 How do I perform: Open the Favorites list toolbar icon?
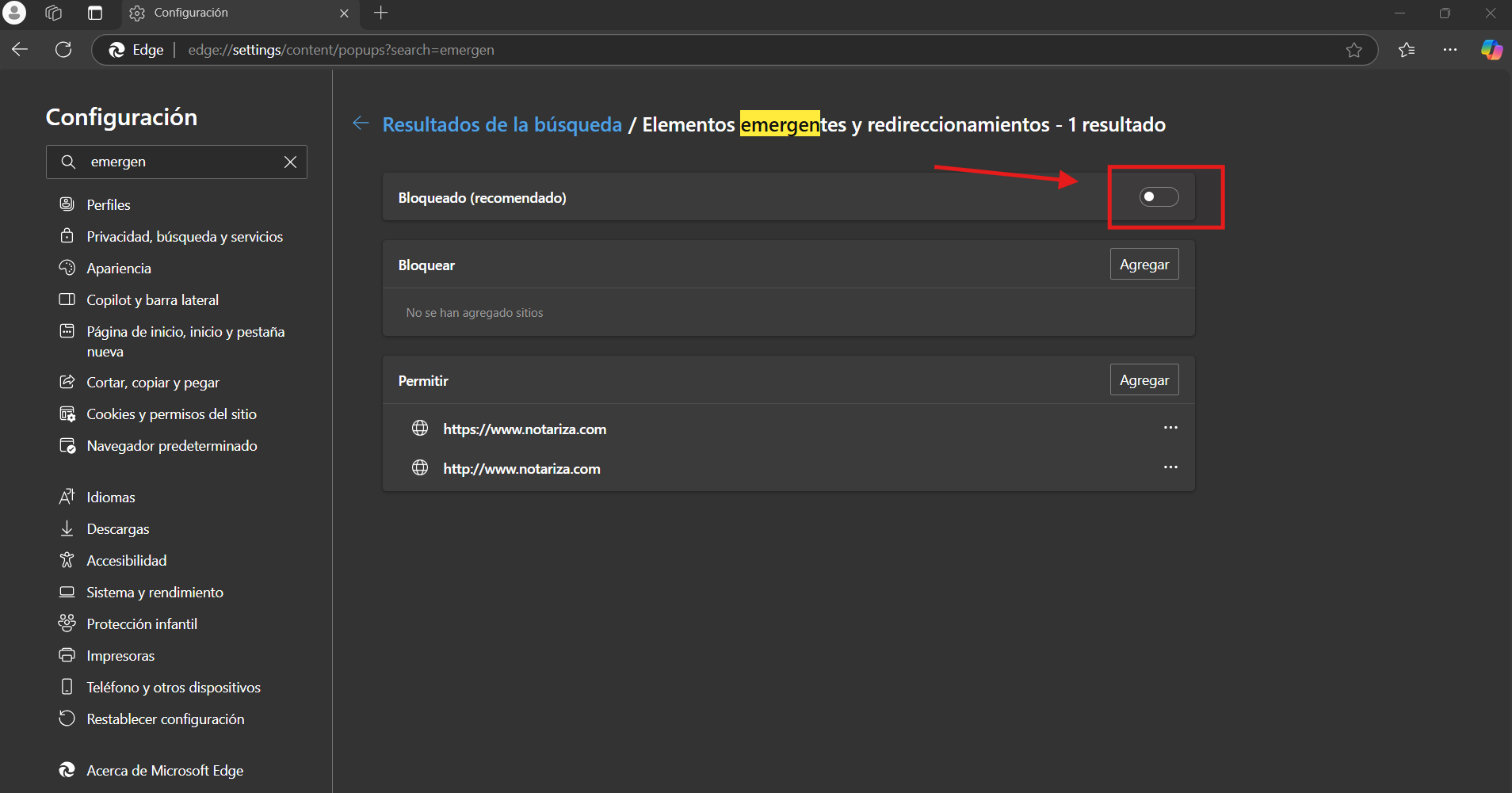tap(1407, 50)
